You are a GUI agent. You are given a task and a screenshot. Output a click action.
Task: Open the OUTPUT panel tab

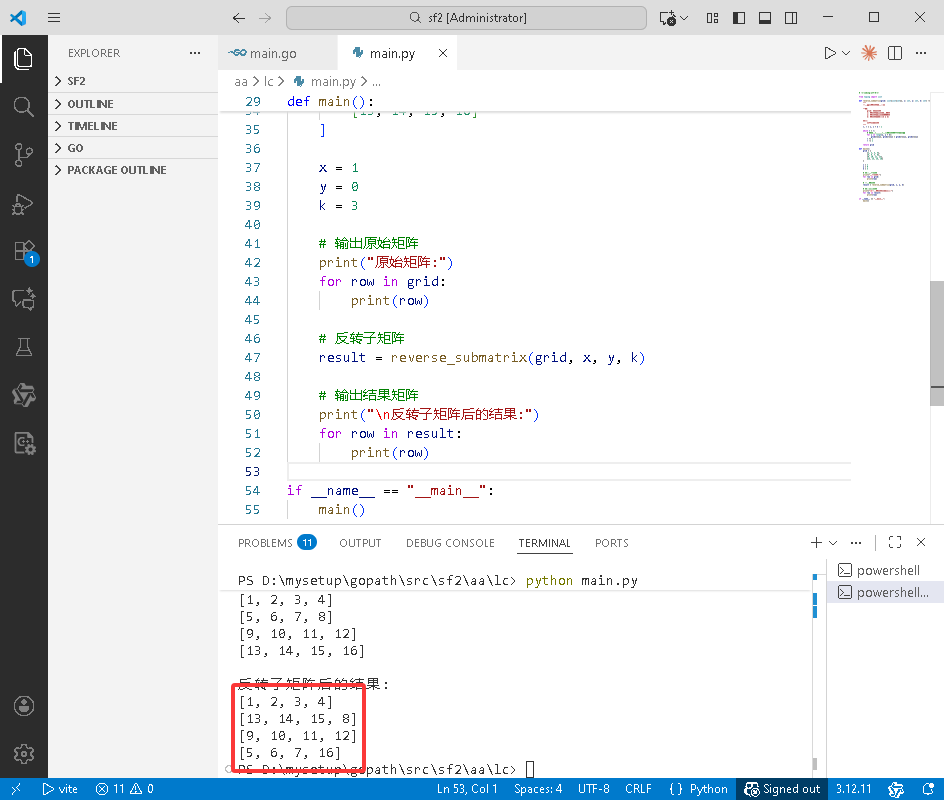pyautogui.click(x=360, y=543)
